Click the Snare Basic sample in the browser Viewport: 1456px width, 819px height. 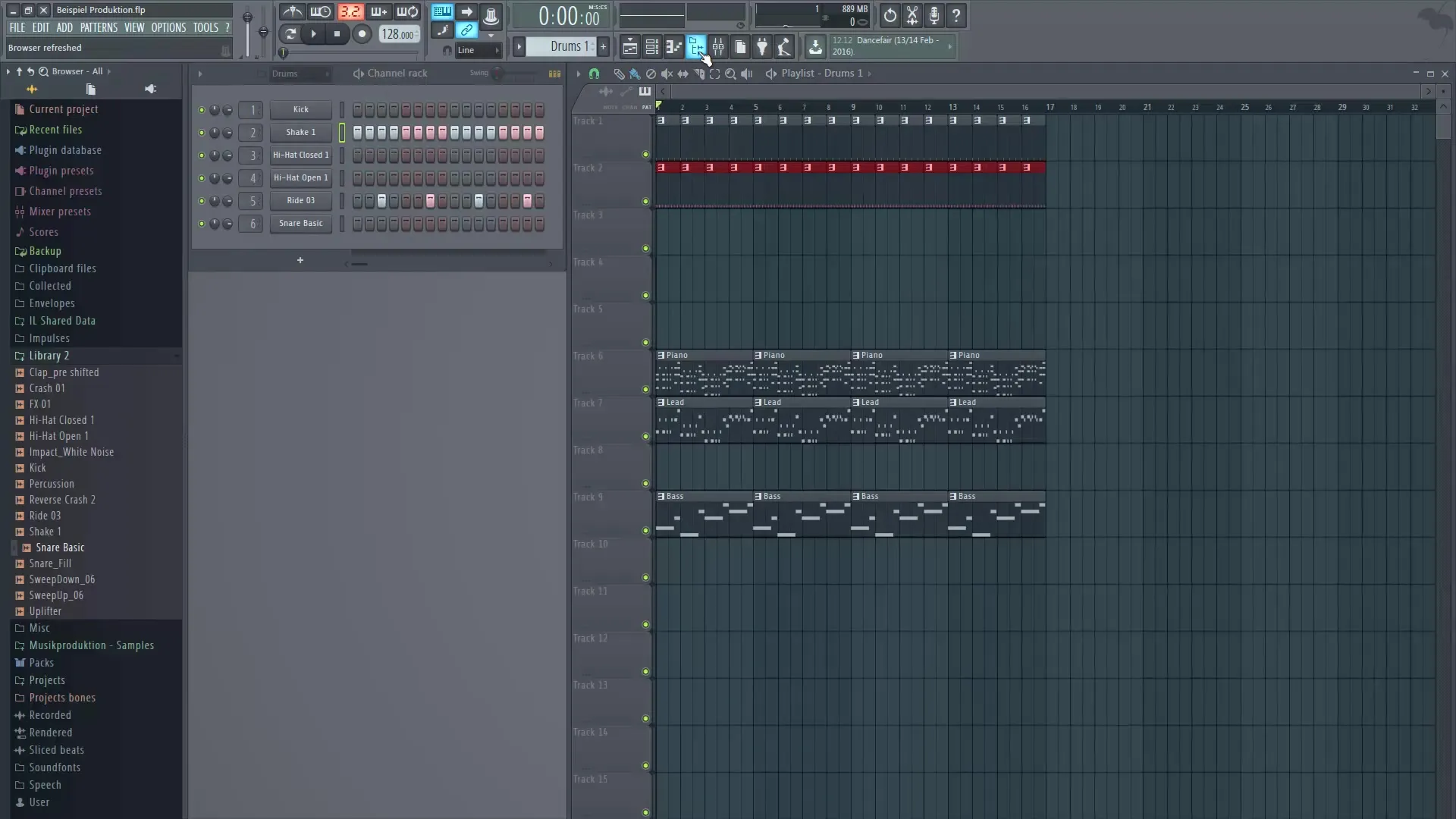click(x=59, y=548)
